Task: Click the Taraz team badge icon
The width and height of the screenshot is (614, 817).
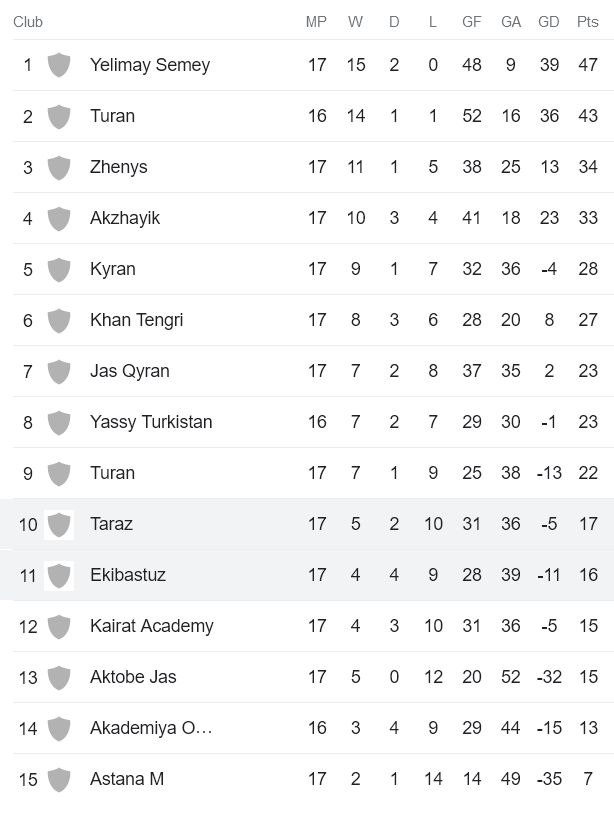Action: [59, 524]
